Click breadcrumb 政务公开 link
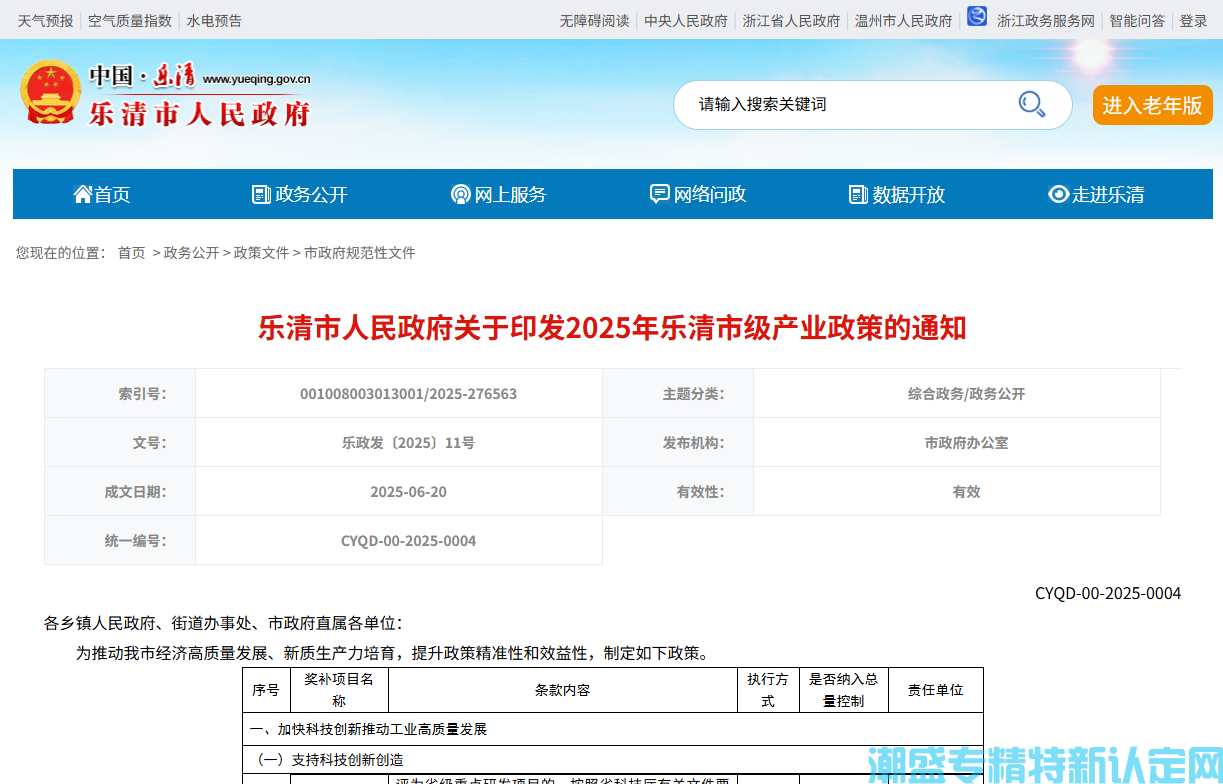The height and width of the screenshot is (784, 1223). click(191, 253)
